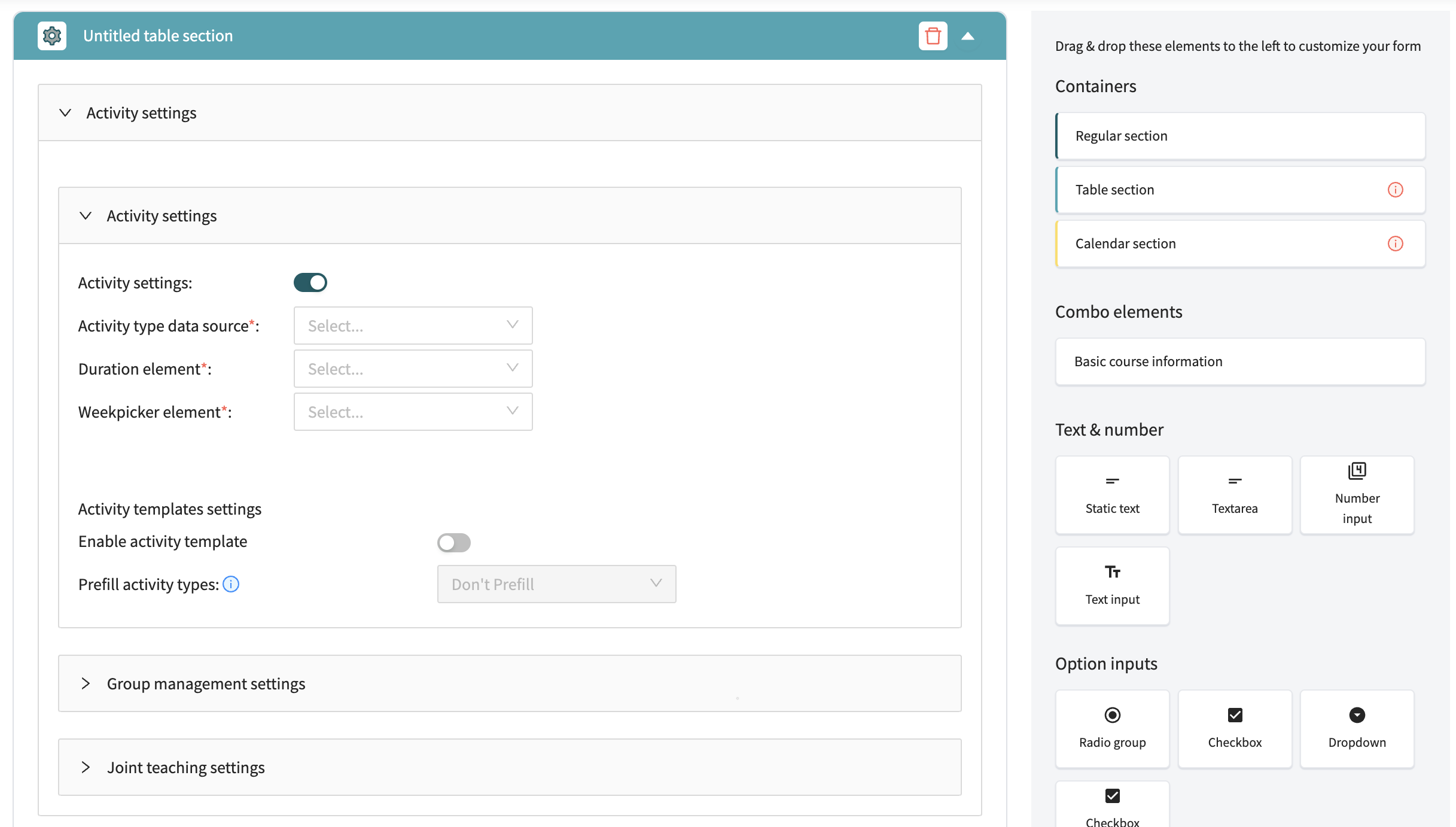The image size is (1456, 827).
Task: Click the Number input label
Action: (1357, 509)
